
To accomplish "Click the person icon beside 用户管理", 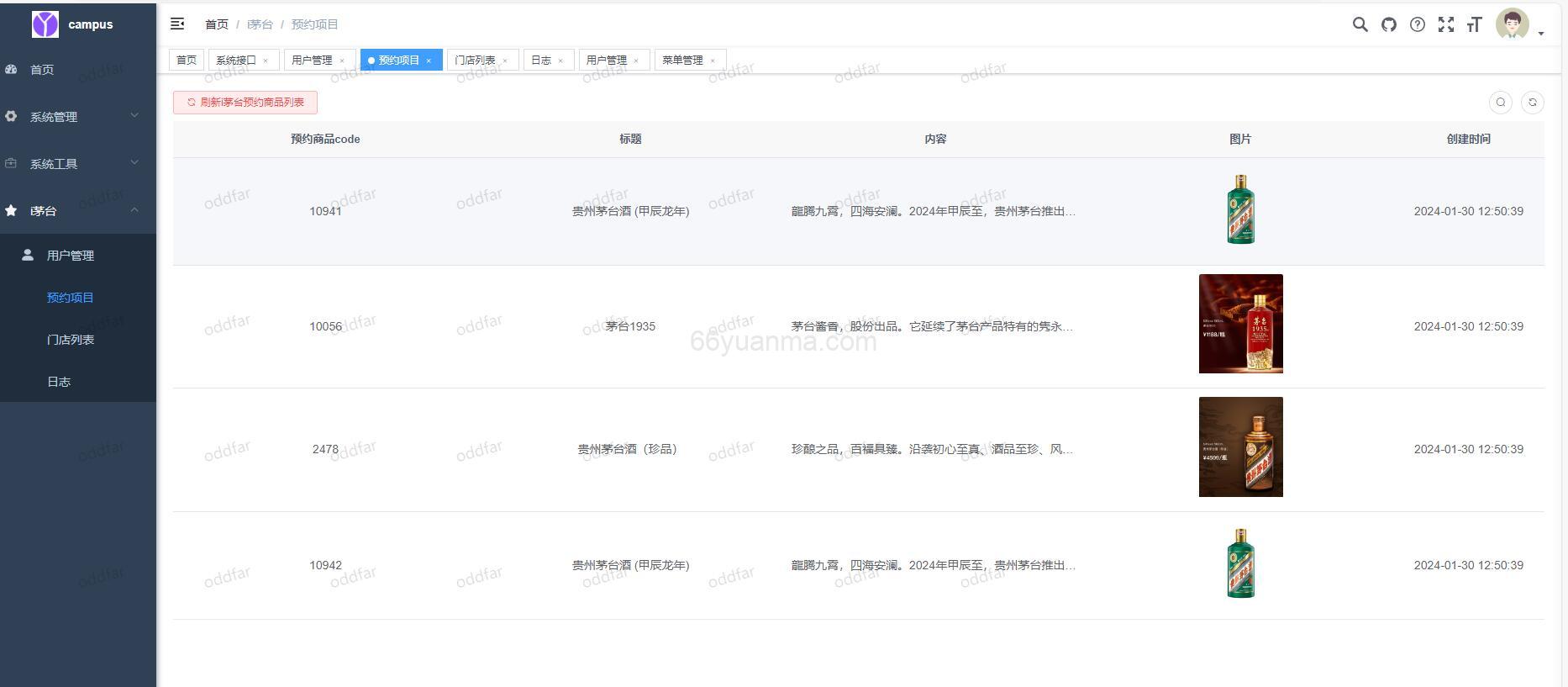I will coord(28,254).
